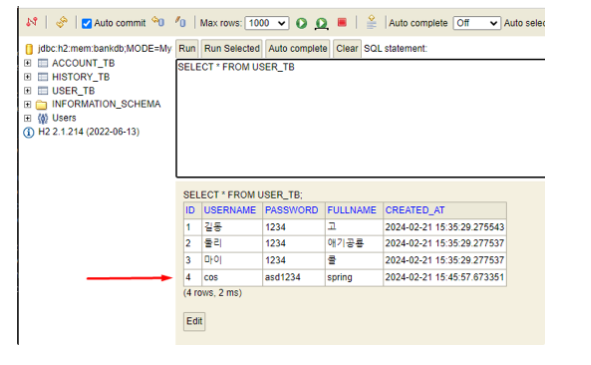Click the Refresh icon in toolbar
The height and width of the screenshot is (365, 591).
point(62,22)
